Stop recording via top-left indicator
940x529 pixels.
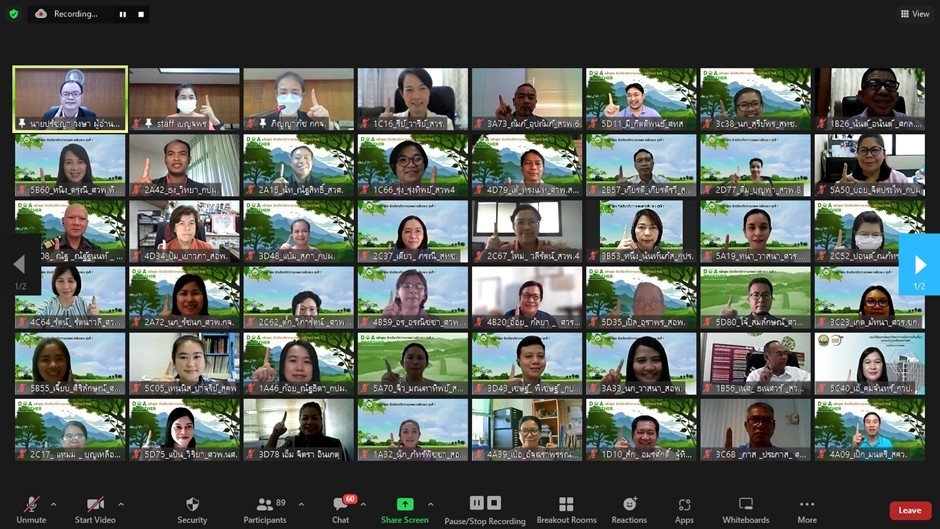[141, 14]
